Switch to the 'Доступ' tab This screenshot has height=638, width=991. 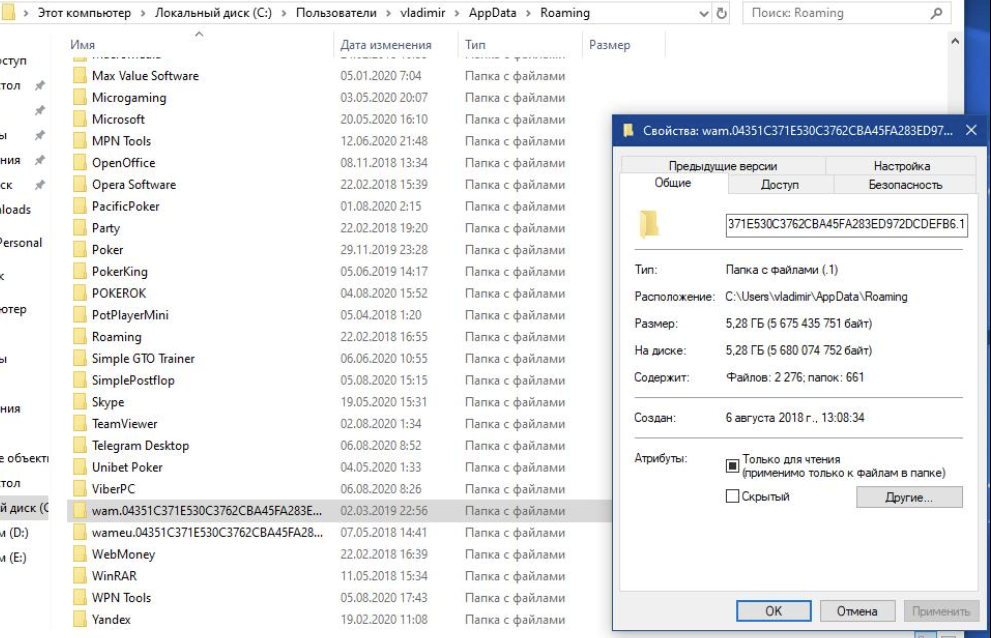(780, 185)
